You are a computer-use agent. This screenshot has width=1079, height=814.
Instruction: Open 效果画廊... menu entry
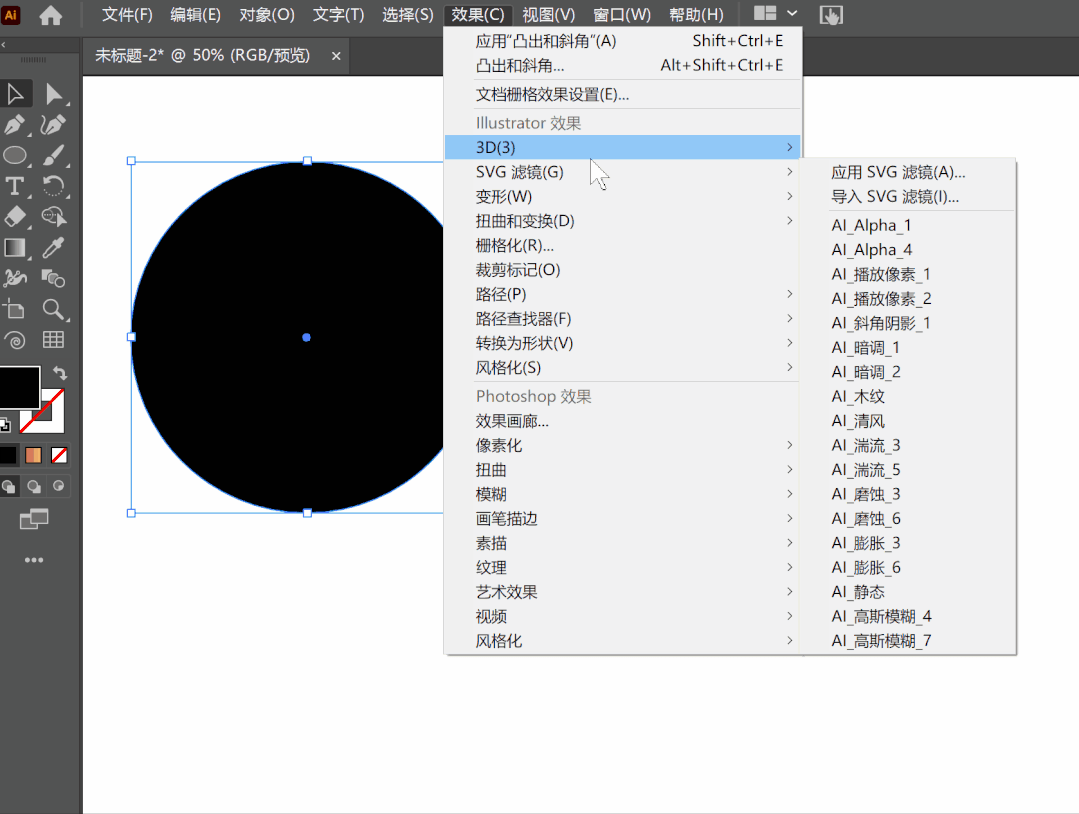(x=622, y=421)
